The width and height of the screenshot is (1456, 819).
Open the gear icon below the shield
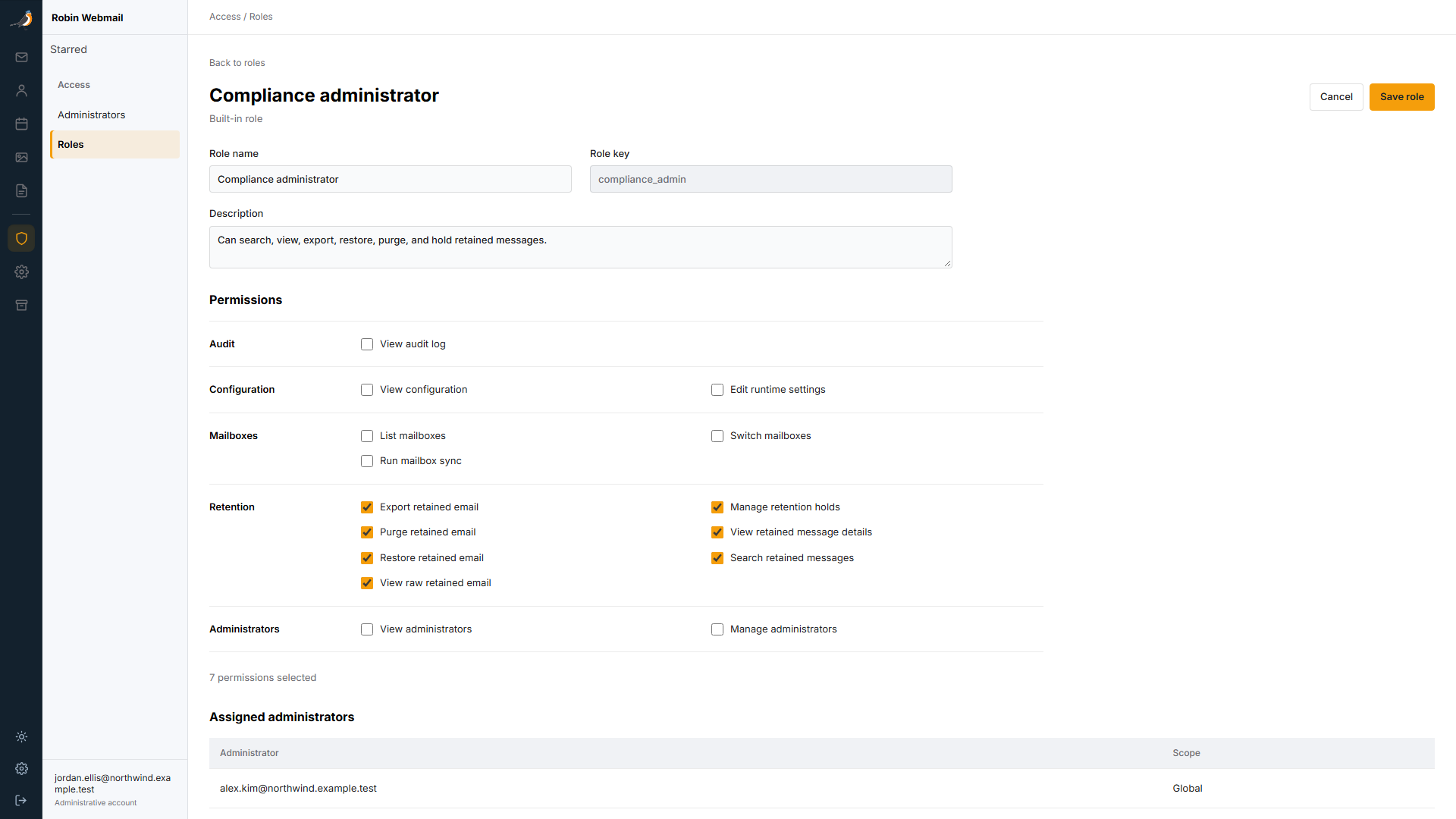tap(21, 271)
